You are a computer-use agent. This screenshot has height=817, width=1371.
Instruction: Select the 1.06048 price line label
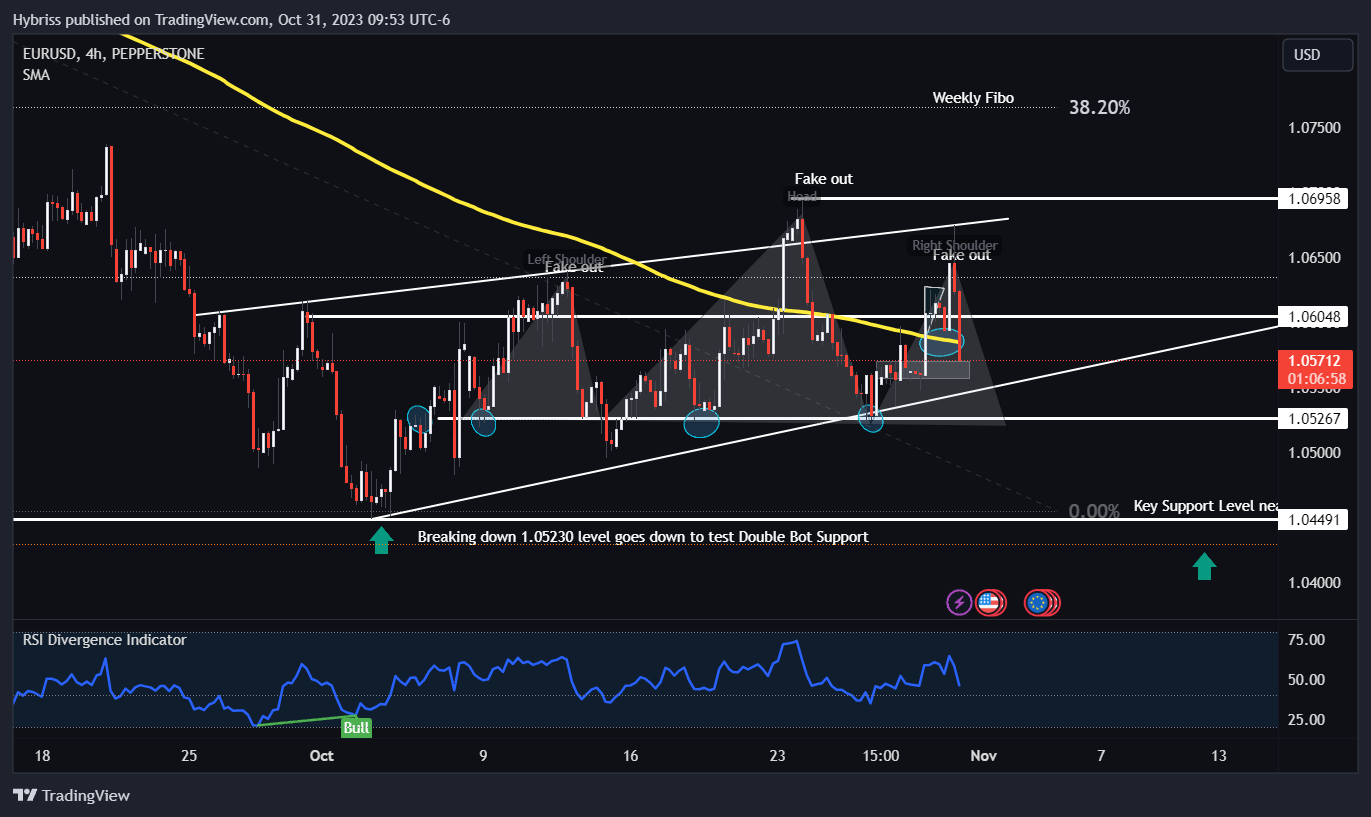coord(1313,316)
